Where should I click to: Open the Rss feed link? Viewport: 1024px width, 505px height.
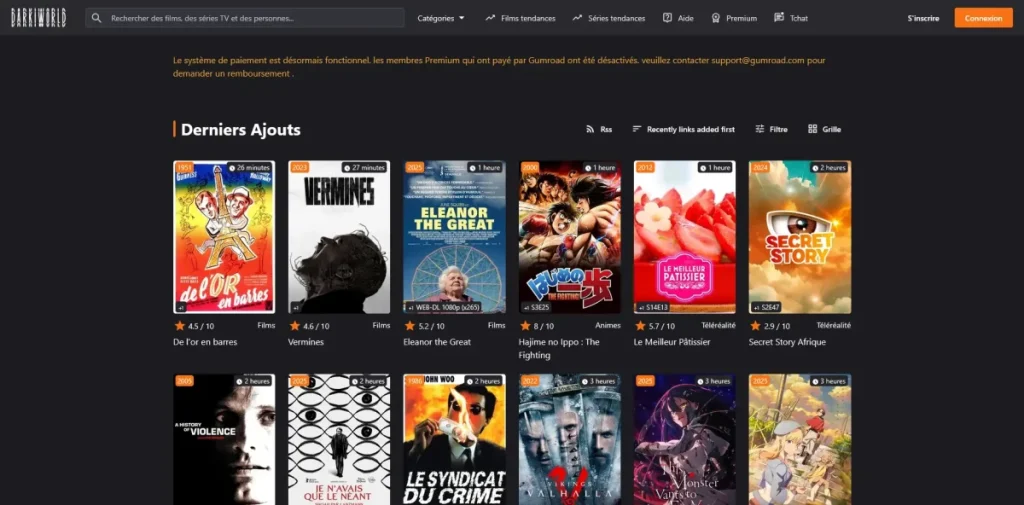point(599,129)
